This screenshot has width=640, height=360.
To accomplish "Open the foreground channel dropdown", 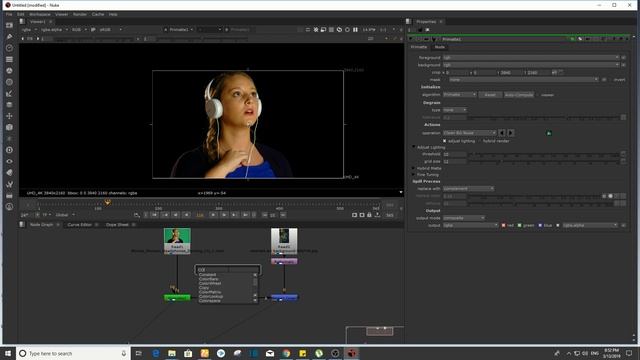I will (x=531, y=58).
